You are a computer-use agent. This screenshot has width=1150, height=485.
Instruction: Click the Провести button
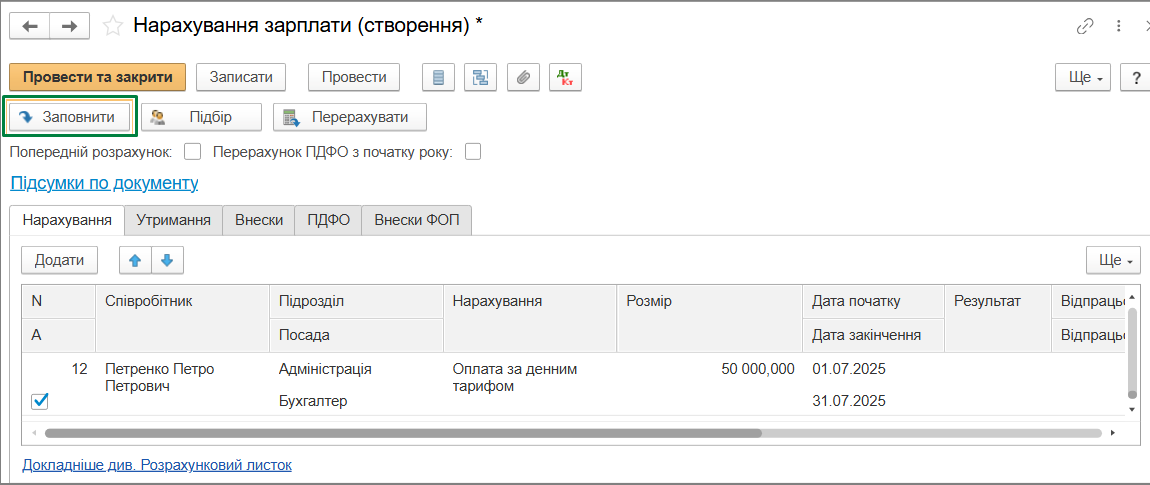click(354, 77)
